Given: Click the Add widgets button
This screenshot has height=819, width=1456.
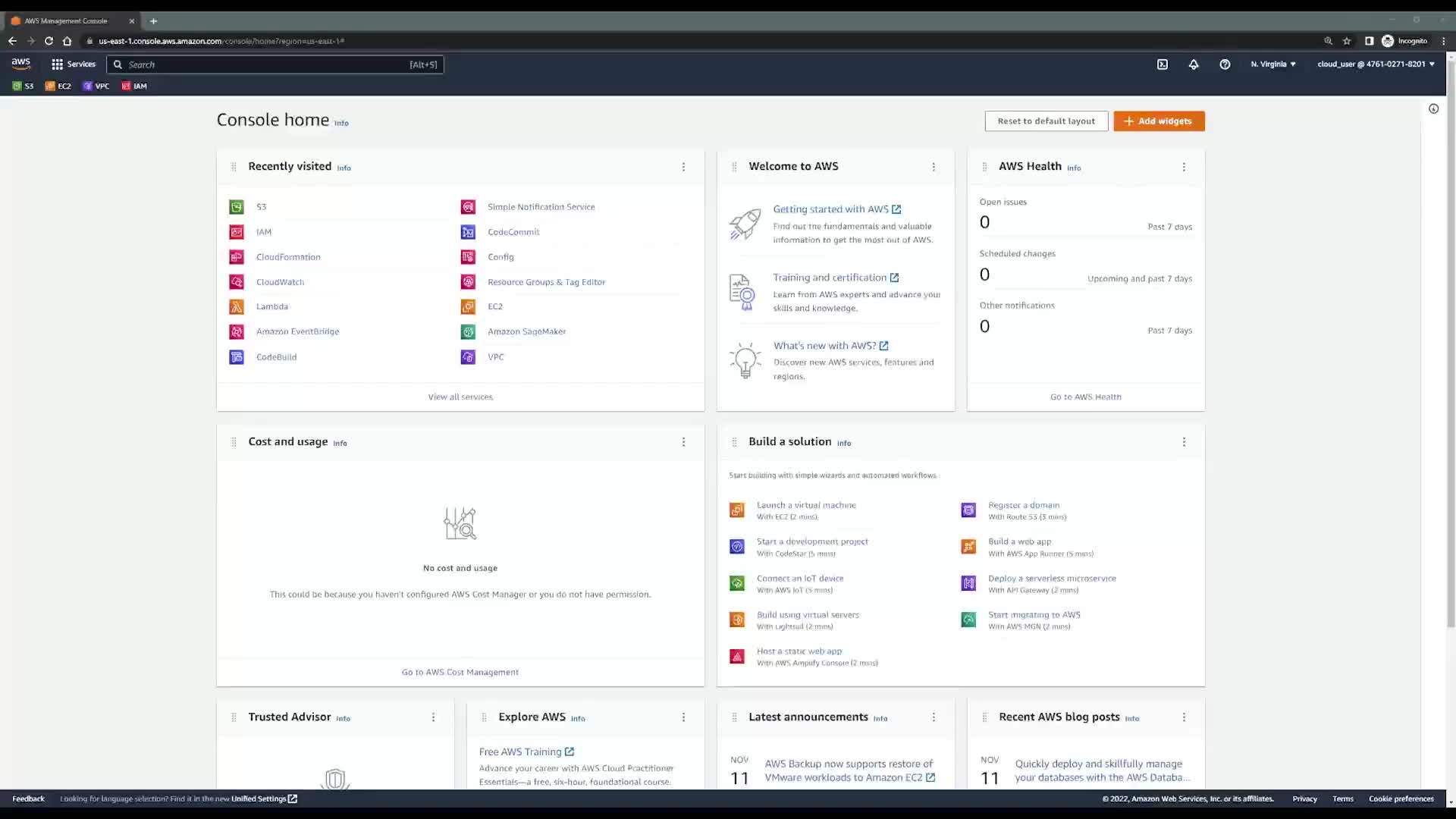Looking at the screenshot, I should pos(1159,121).
